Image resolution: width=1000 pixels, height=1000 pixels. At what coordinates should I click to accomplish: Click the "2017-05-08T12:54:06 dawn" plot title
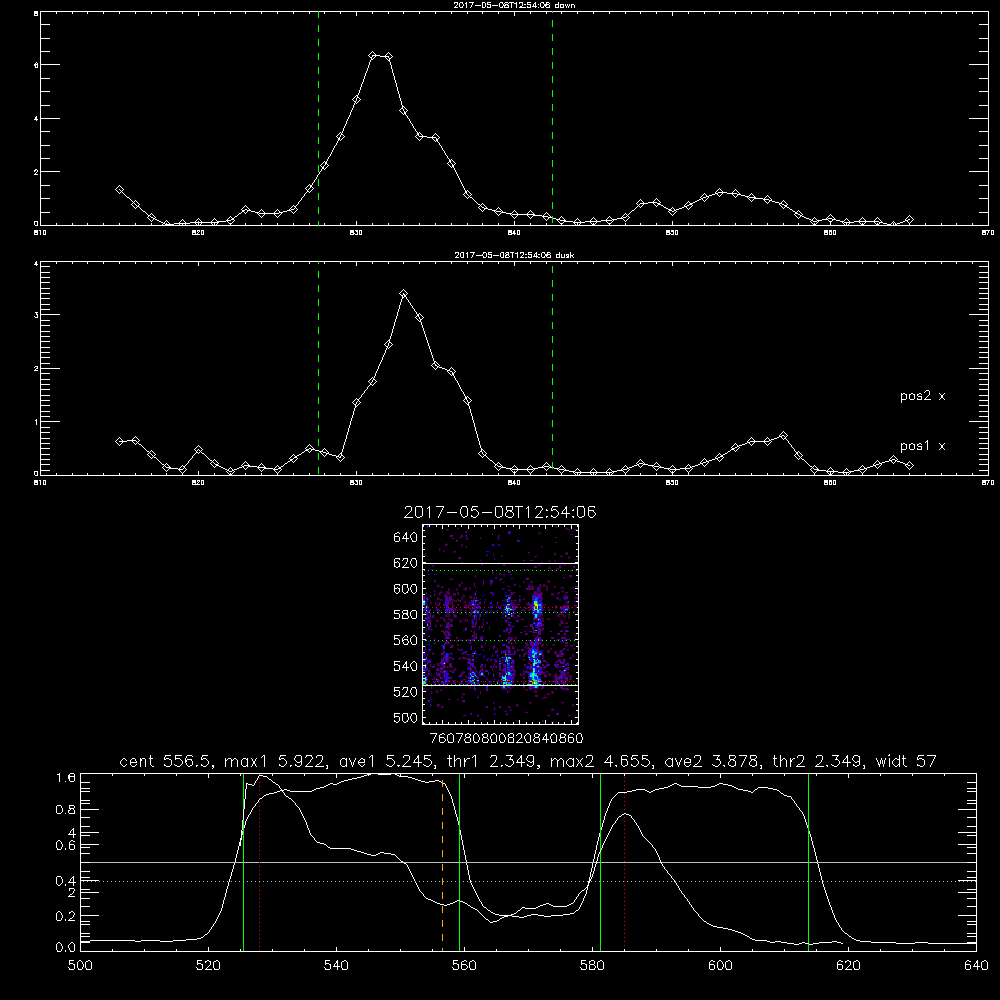[x=514, y=5]
